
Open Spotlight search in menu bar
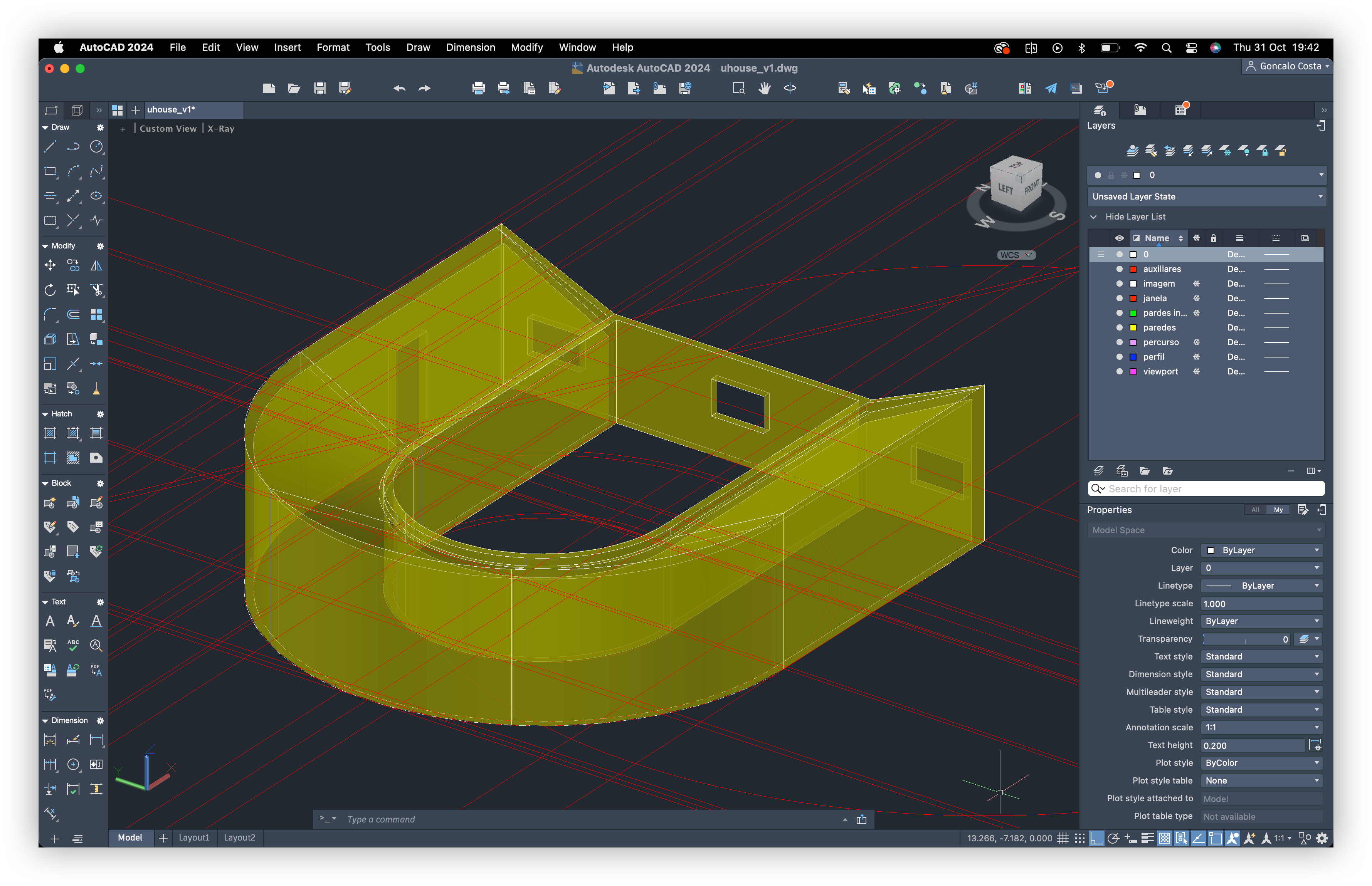click(1167, 48)
